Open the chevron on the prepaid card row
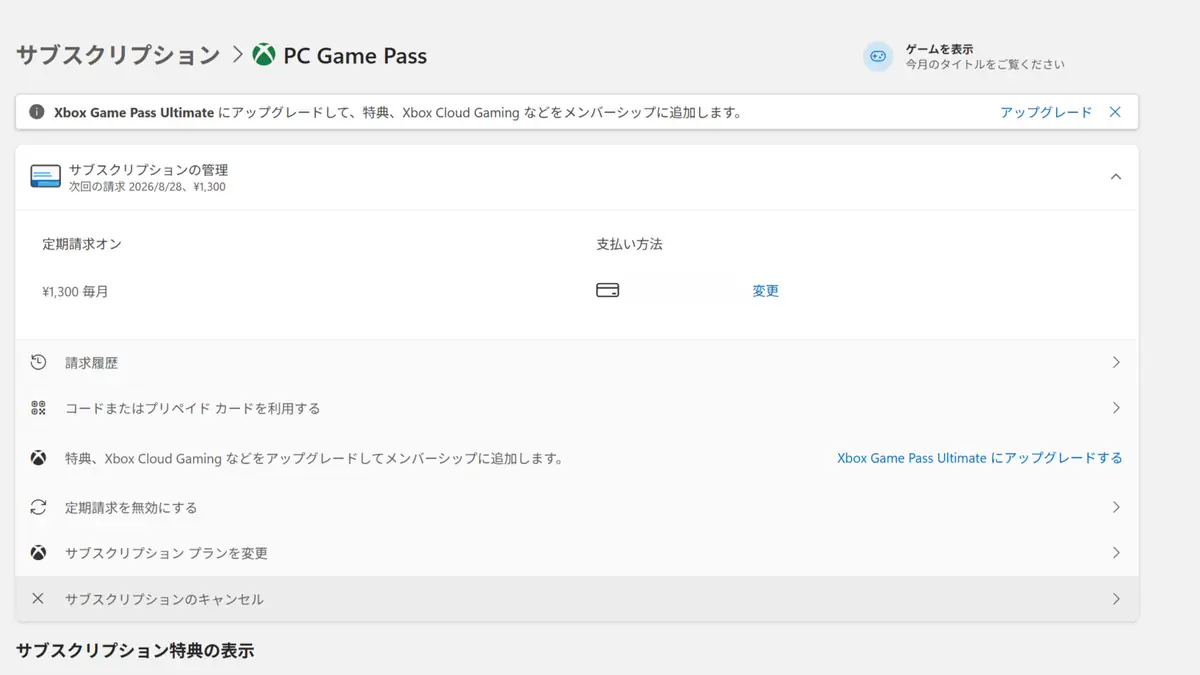1200x675 pixels. pos(1116,408)
